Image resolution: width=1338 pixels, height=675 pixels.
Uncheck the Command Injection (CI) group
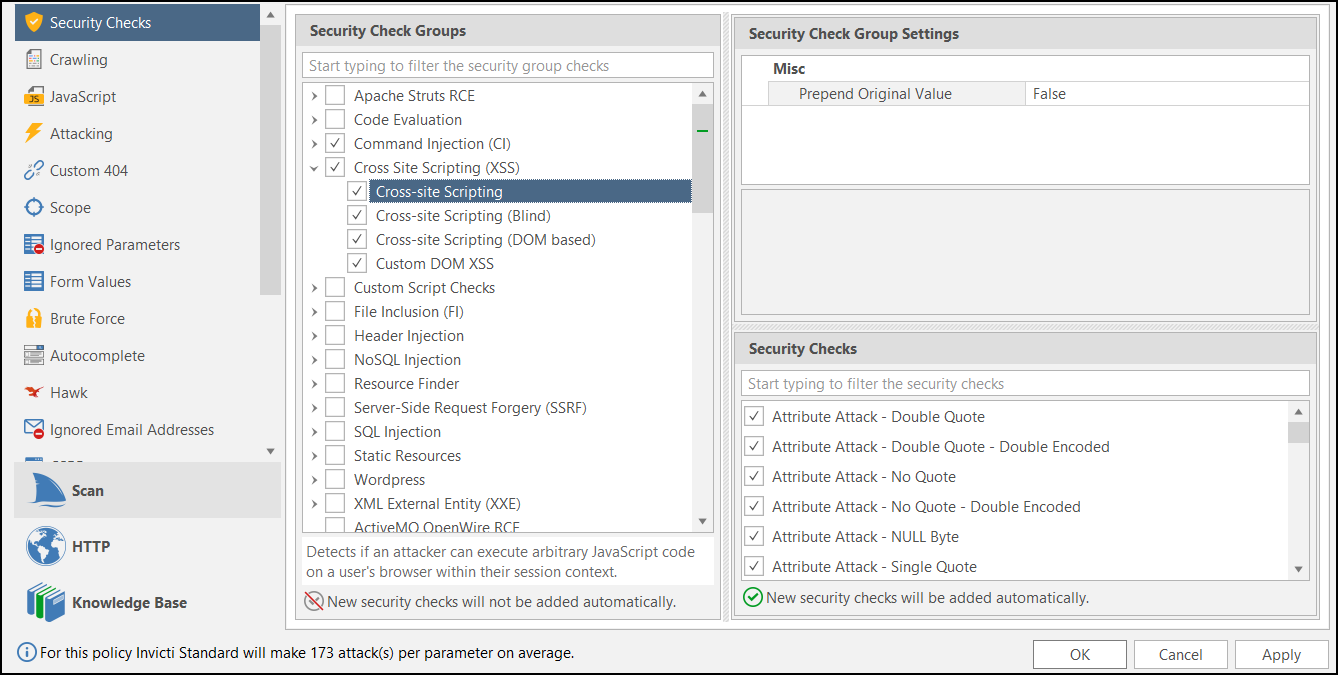pyautogui.click(x=335, y=143)
